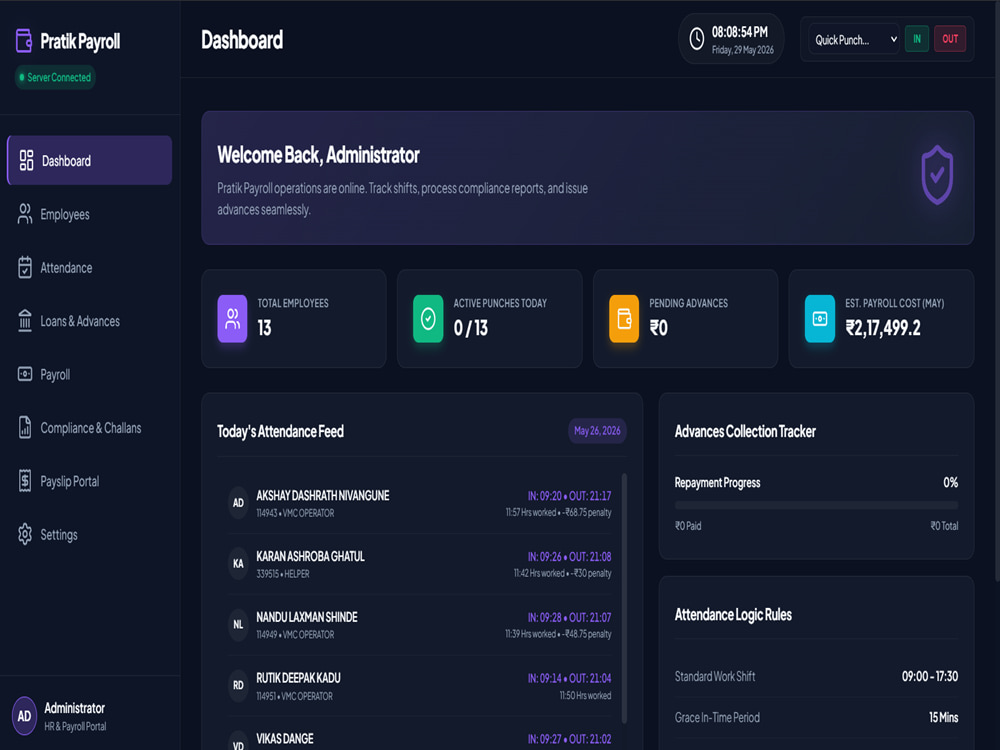Go to the Employees section
Image resolution: width=1000 pixels, height=750 pixels.
(89, 214)
